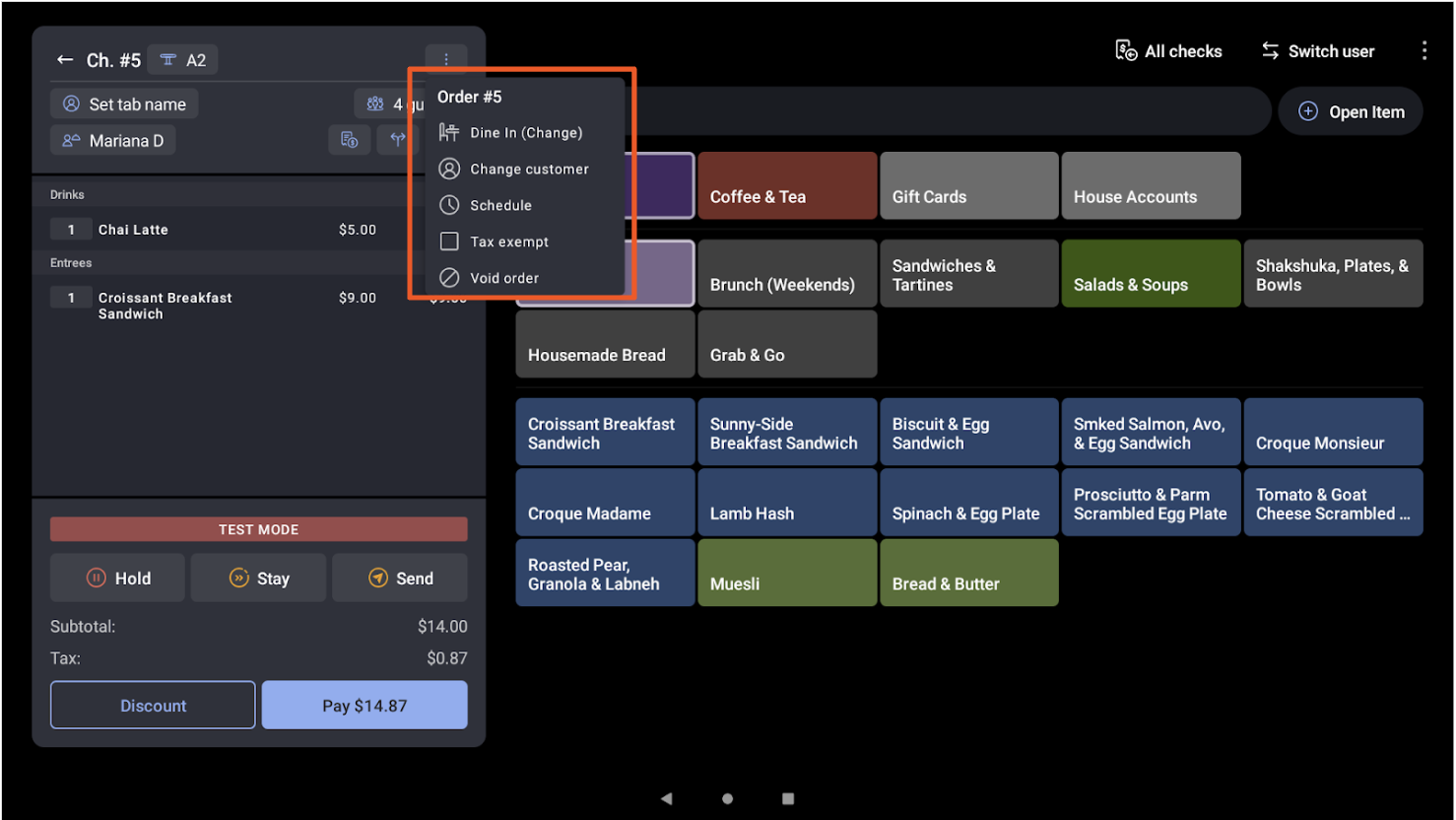Click the customer receipt icon next to Mariana D
1456x820 pixels.
(x=350, y=140)
